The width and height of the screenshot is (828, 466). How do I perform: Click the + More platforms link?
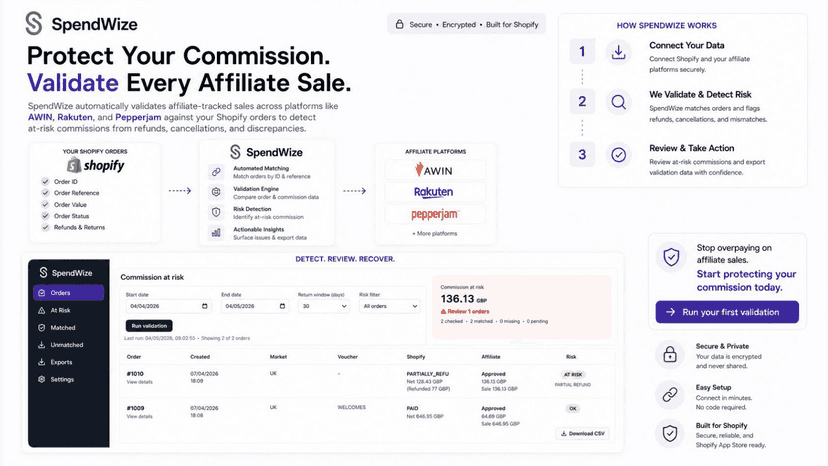(x=435, y=234)
